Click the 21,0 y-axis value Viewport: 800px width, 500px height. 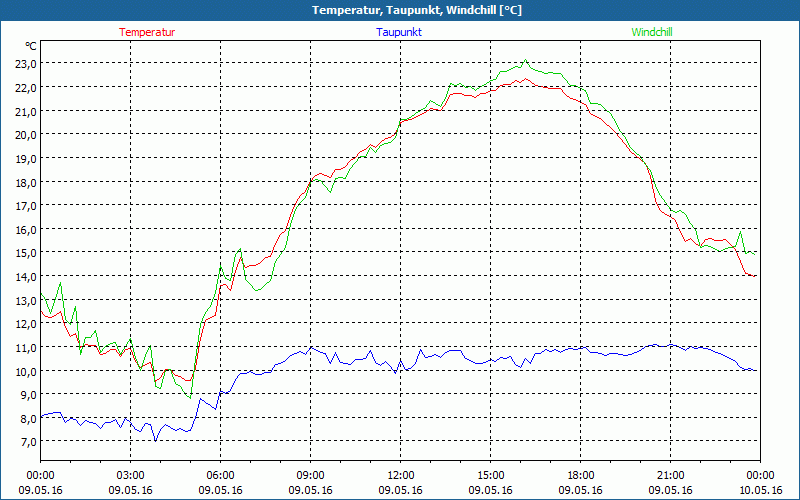click(26, 111)
